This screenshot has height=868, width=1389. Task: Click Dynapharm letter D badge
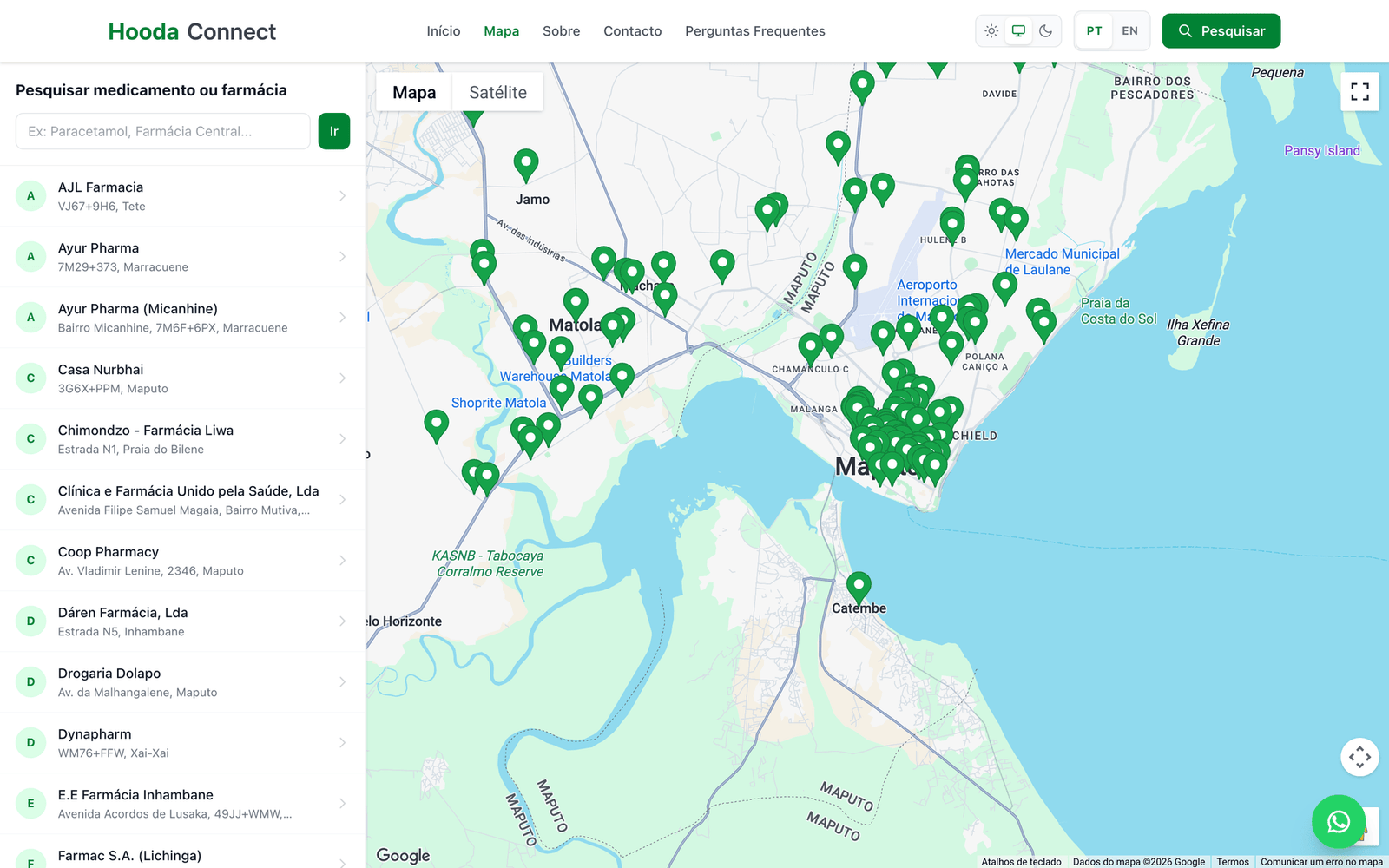pos(31,743)
